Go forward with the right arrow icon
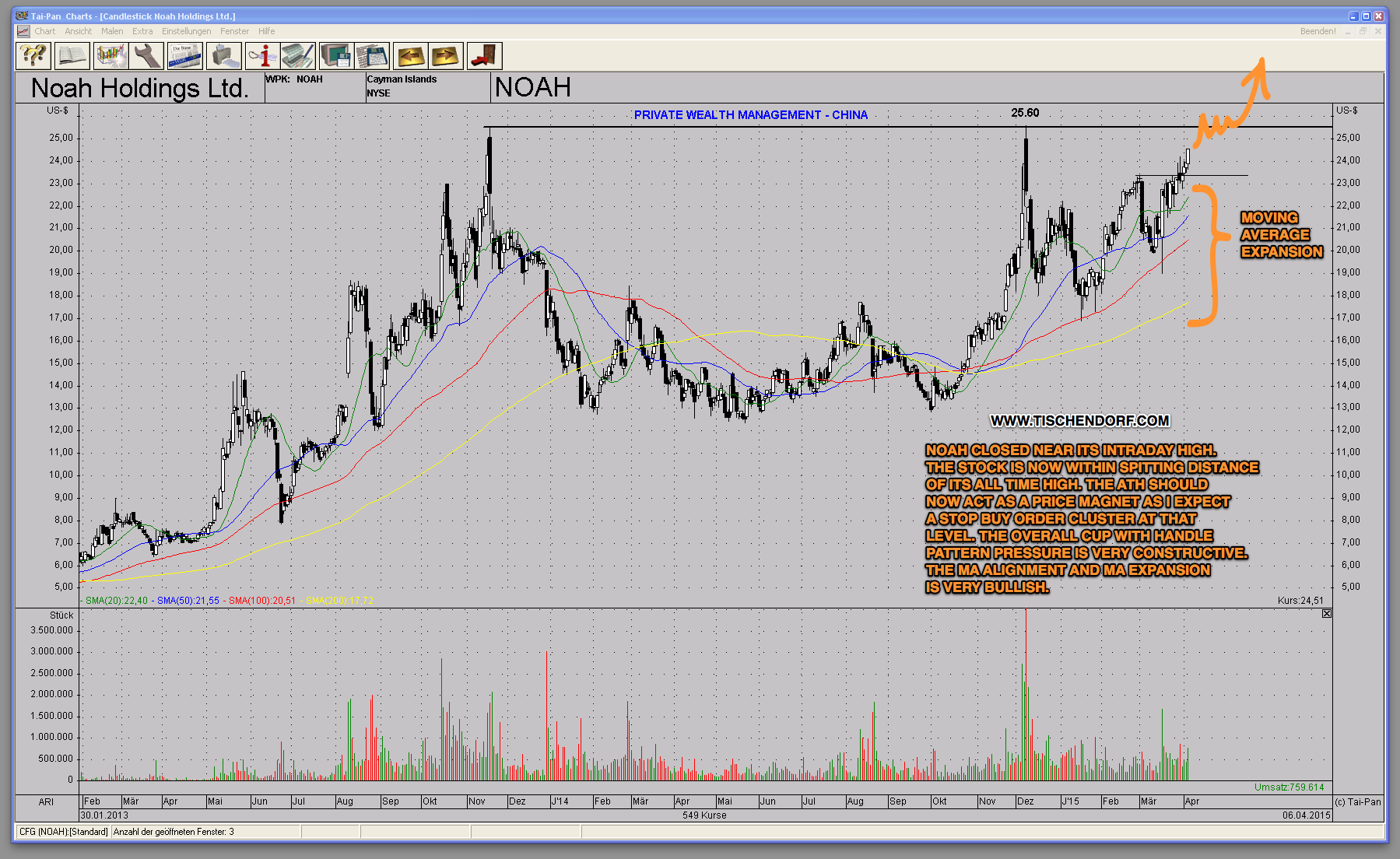 pyautogui.click(x=446, y=56)
